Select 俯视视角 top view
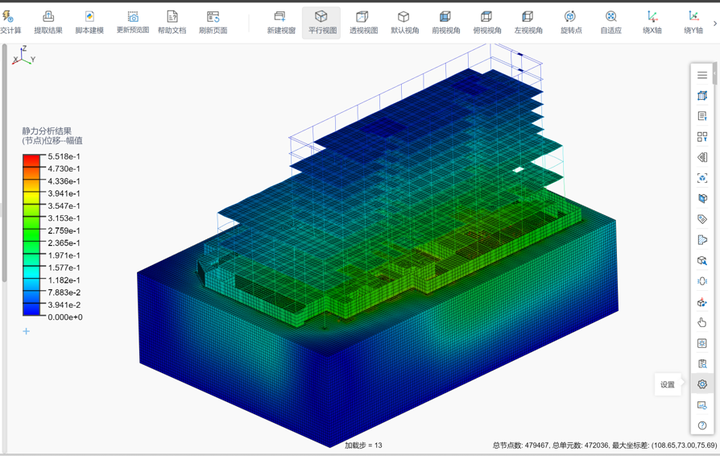720x456 pixels. pos(486,21)
